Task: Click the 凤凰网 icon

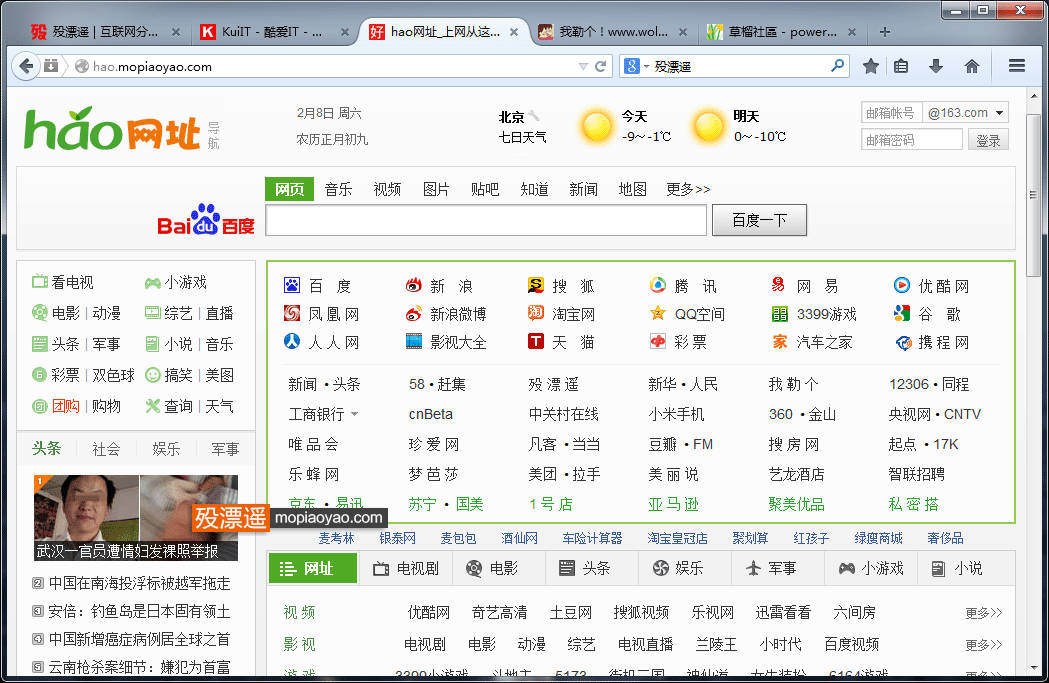Action: point(292,313)
